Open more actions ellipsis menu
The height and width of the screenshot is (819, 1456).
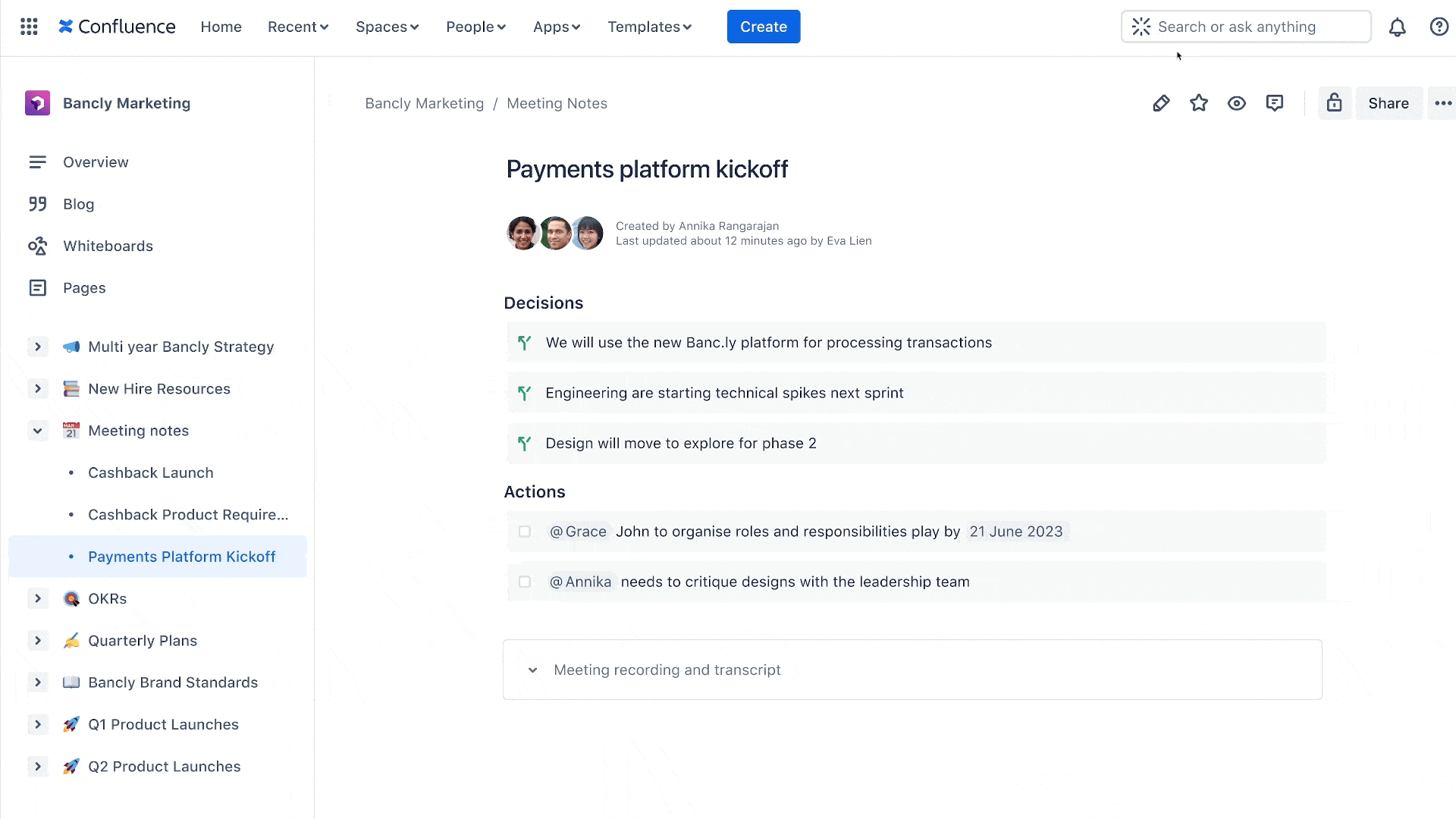click(x=1443, y=103)
